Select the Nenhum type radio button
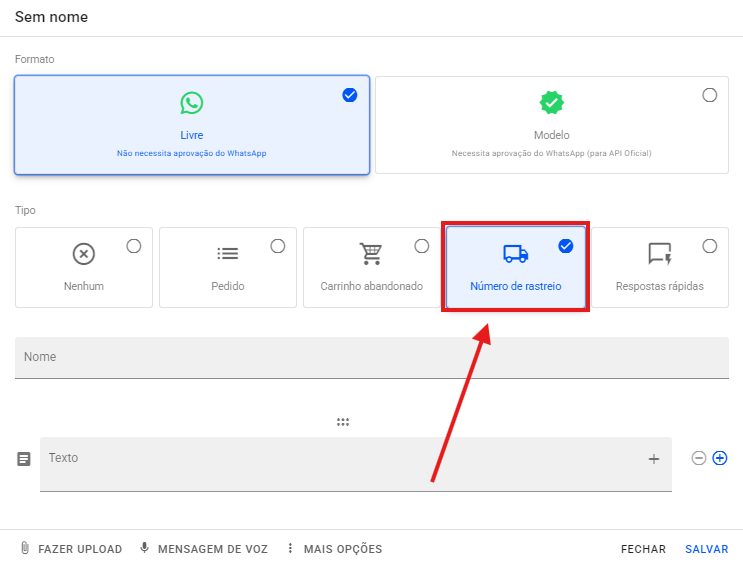The image size is (743, 566). tap(134, 246)
